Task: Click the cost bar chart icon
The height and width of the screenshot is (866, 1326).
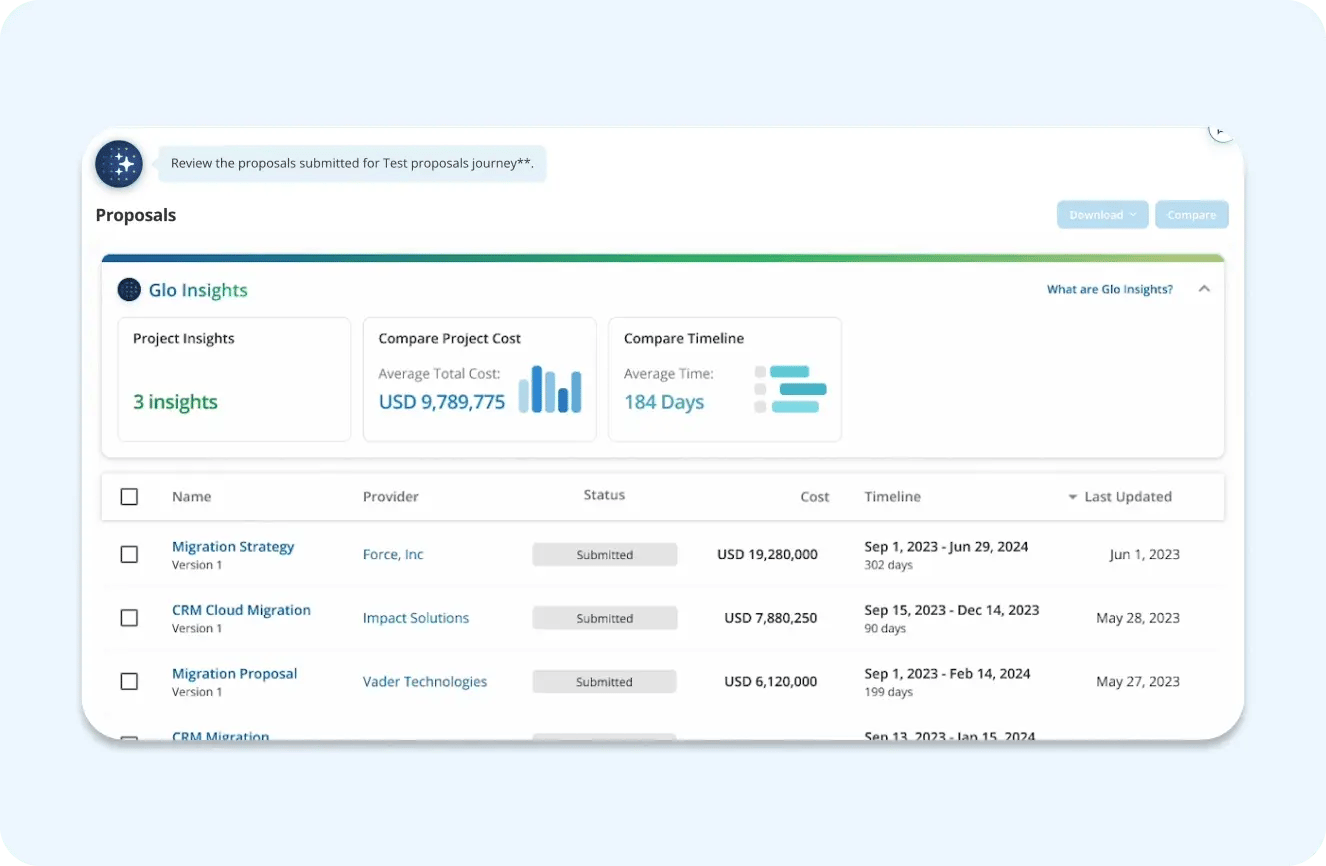Action: [551, 390]
